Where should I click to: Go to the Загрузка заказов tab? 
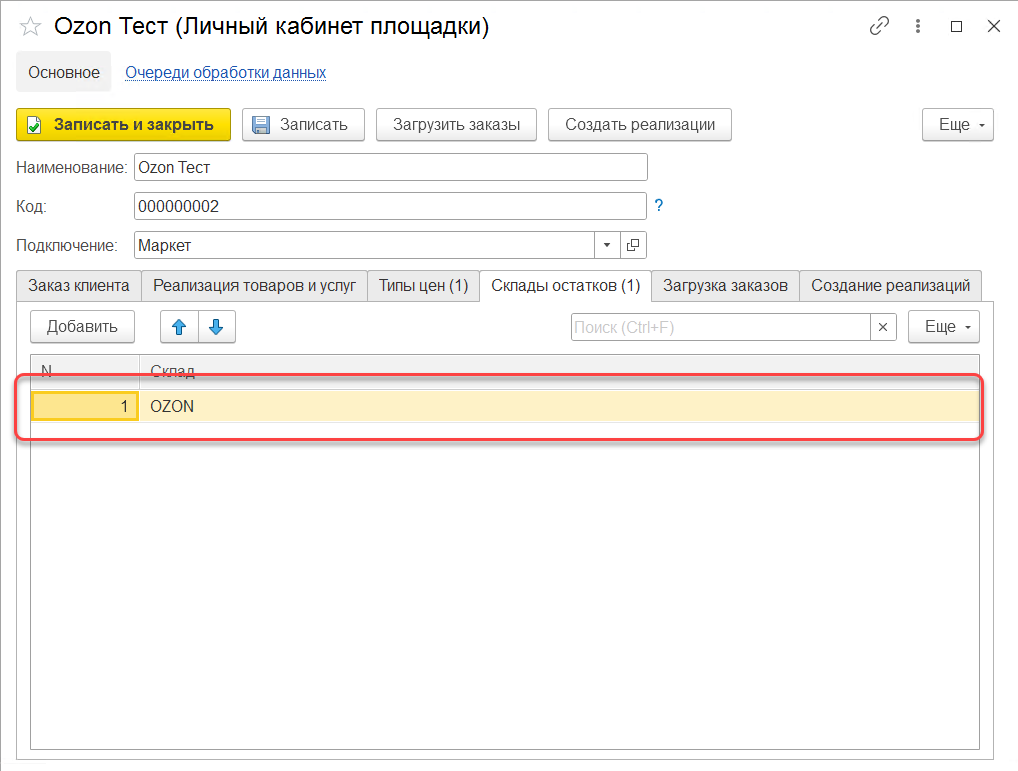click(725, 286)
